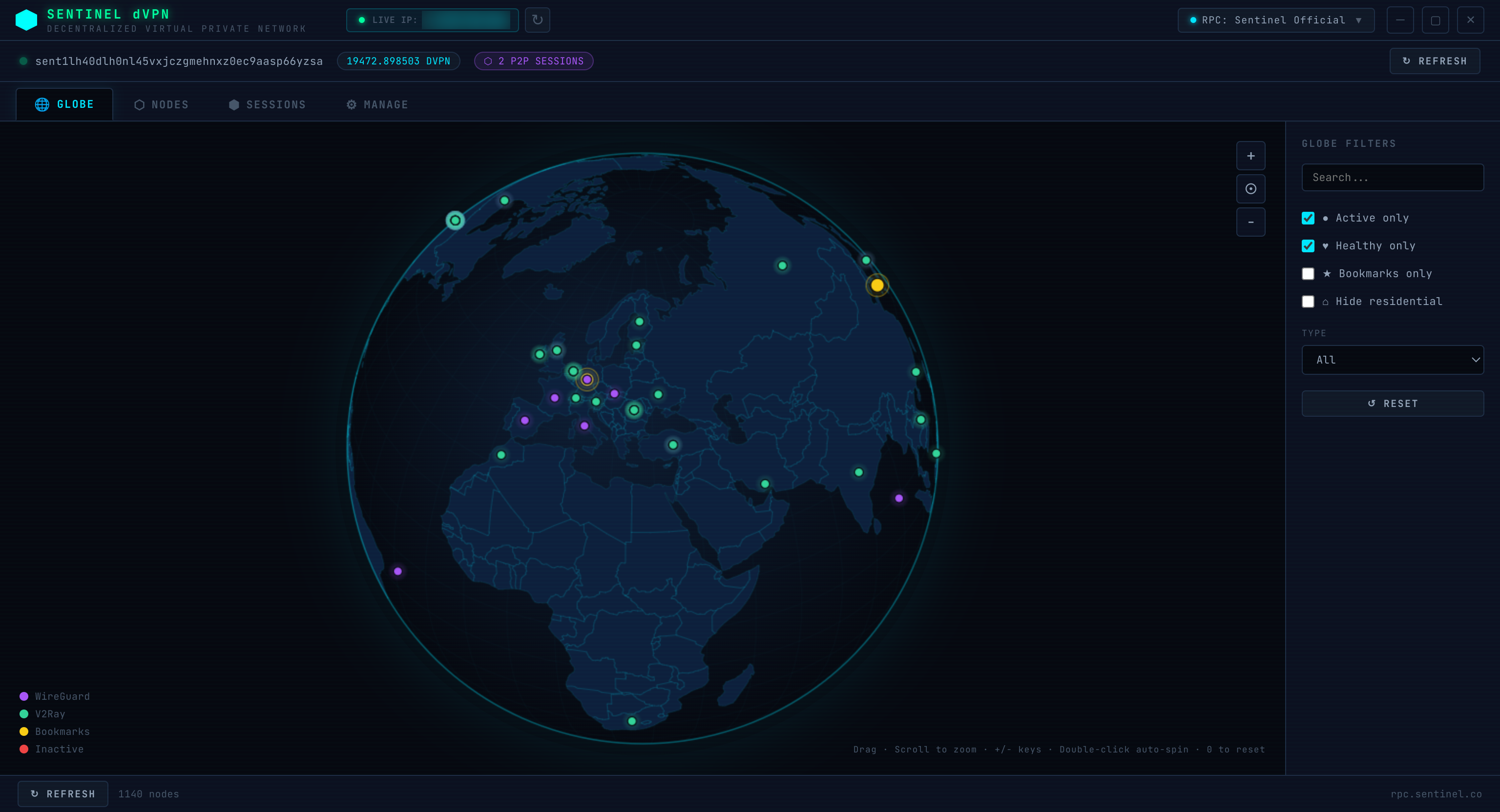This screenshot has height=812, width=1500.
Task: Click the green ringed node in the Balkans
Action: (x=634, y=410)
